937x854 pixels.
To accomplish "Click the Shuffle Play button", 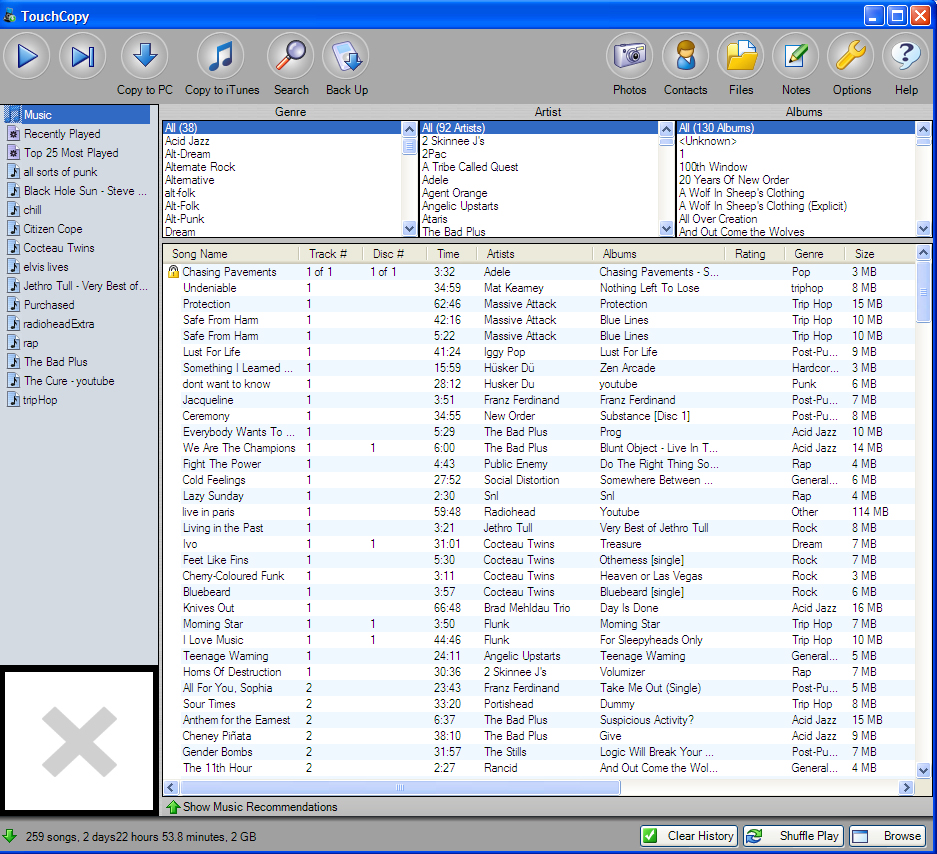I will [794, 835].
